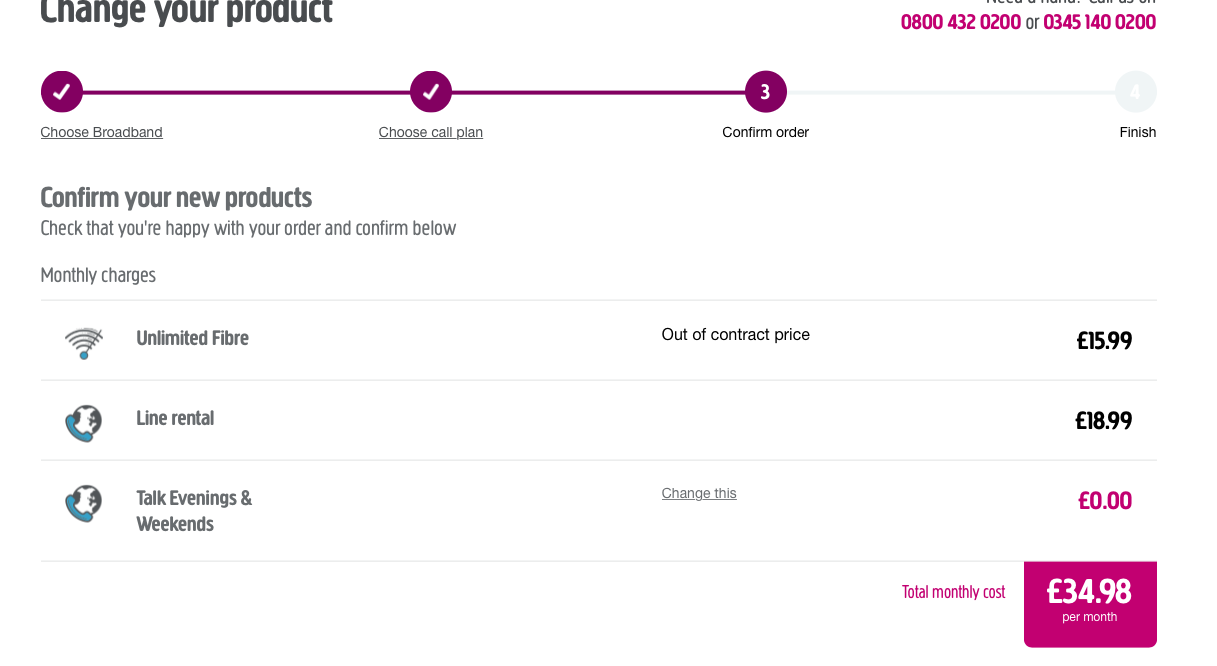
Task: Click the completed checkmark for Choose call plan
Action: [x=431, y=91]
